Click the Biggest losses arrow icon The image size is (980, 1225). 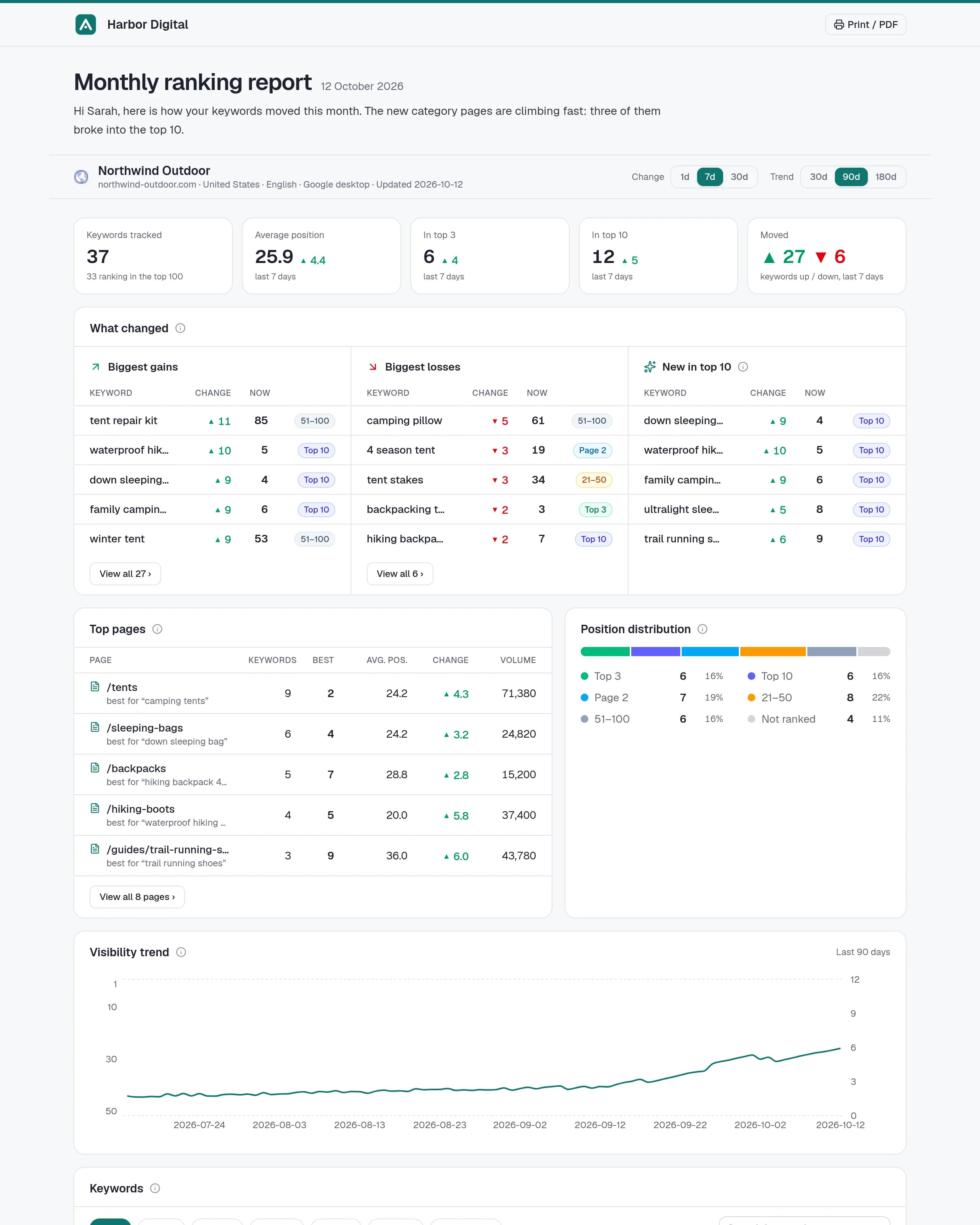pos(373,367)
